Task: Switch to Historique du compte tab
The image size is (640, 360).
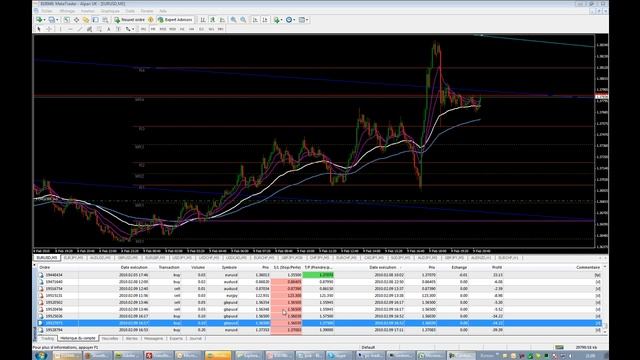Action: (x=78, y=338)
